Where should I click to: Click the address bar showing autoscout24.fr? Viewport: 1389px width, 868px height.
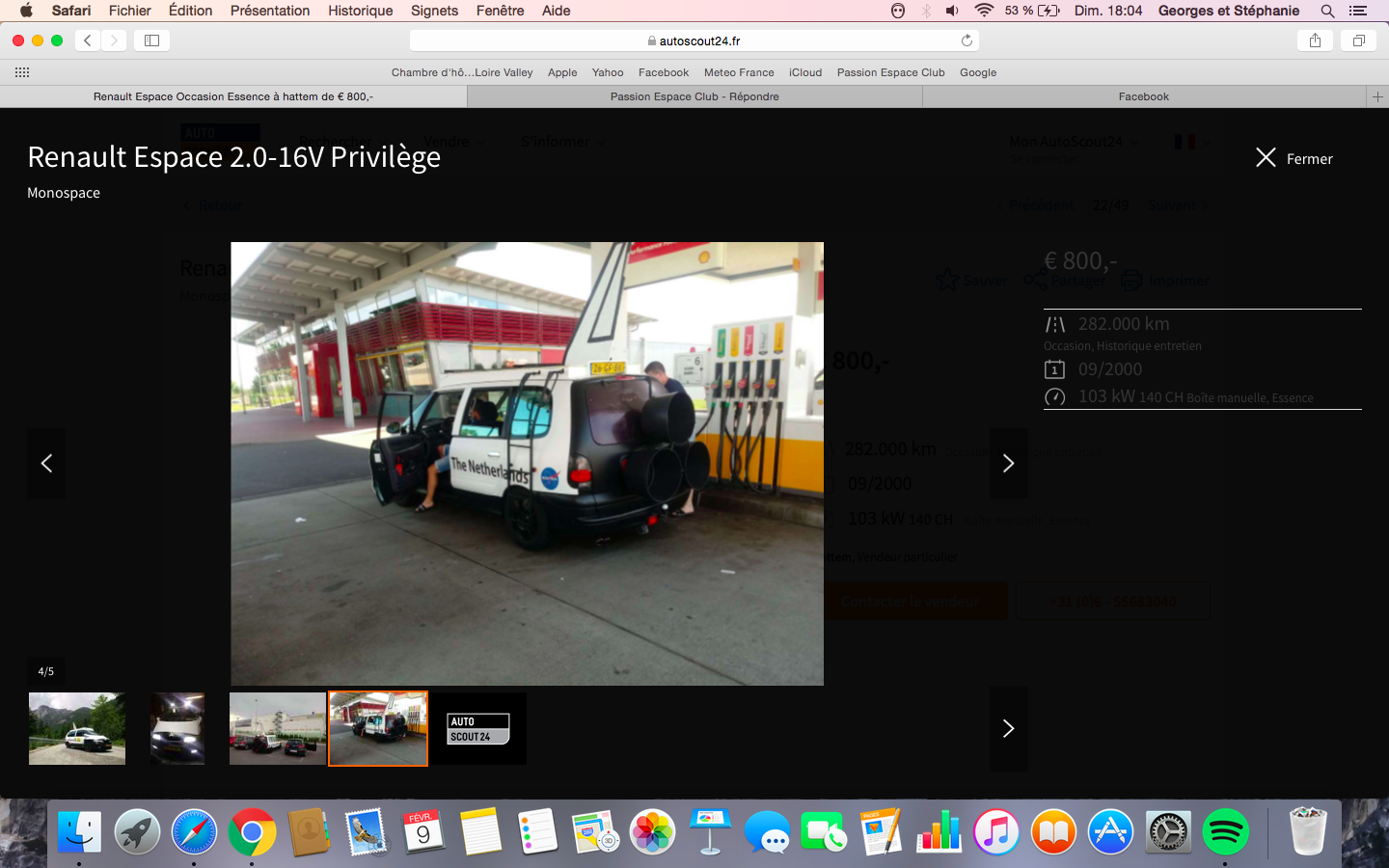tap(694, 41)
